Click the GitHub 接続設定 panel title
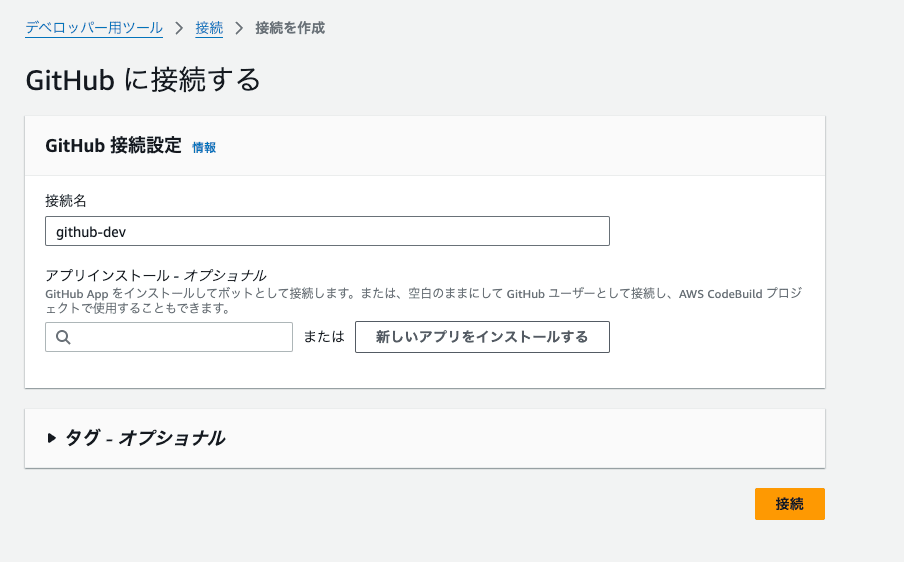The height and width of the screenshot is (562, 904). click(114, 145)
